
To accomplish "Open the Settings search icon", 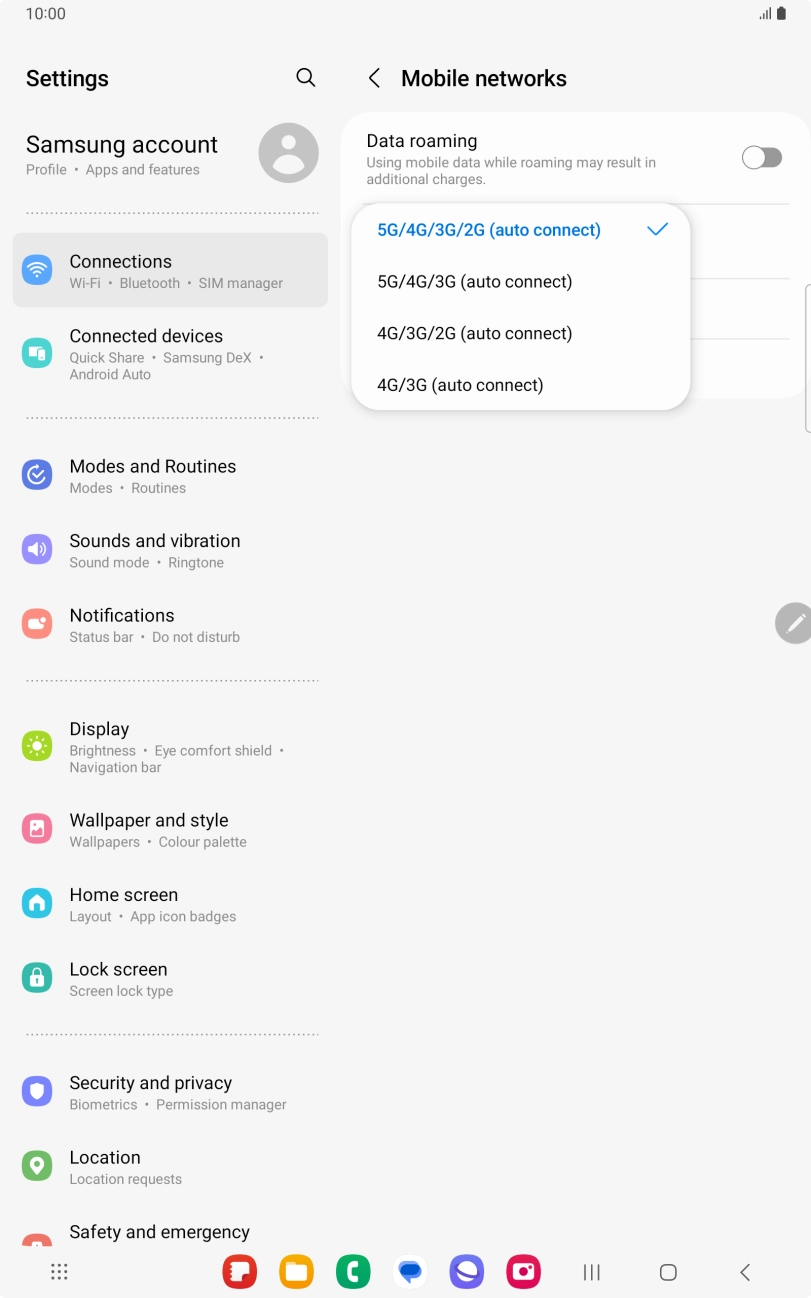I will pyautogui.click(x=306, y=78).
